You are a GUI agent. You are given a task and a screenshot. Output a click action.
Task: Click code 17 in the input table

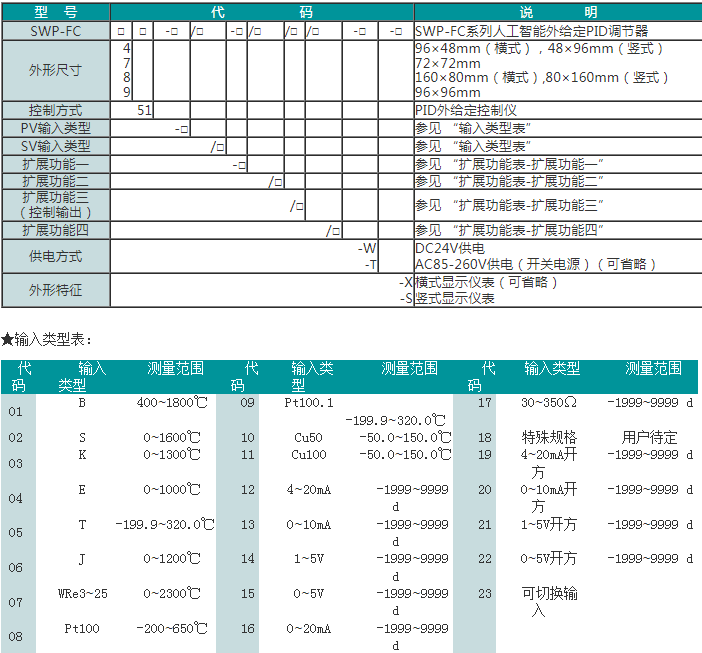(x=485, y=403)
